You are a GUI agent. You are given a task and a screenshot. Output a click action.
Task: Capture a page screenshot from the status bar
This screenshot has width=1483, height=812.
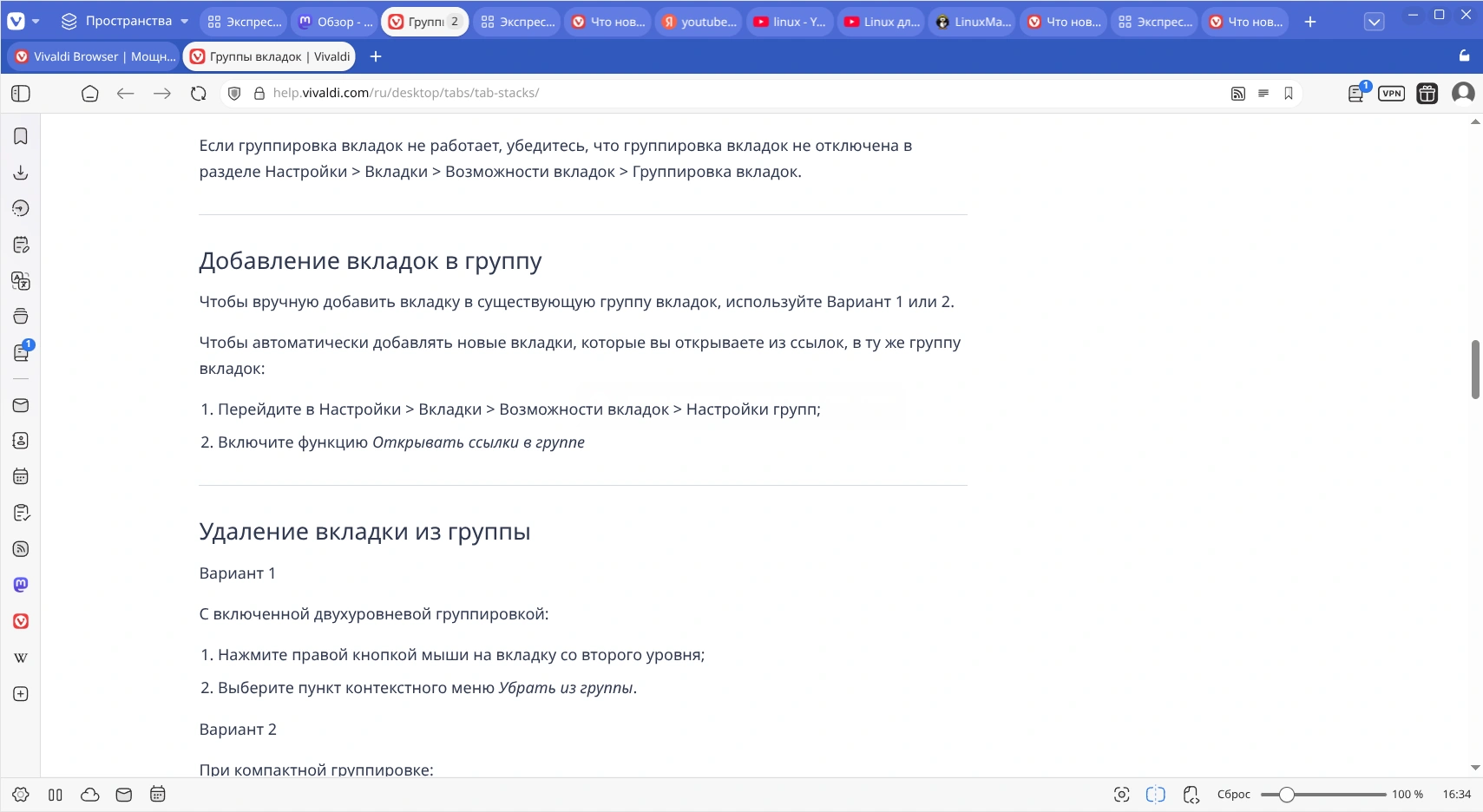click(1122, 794)
